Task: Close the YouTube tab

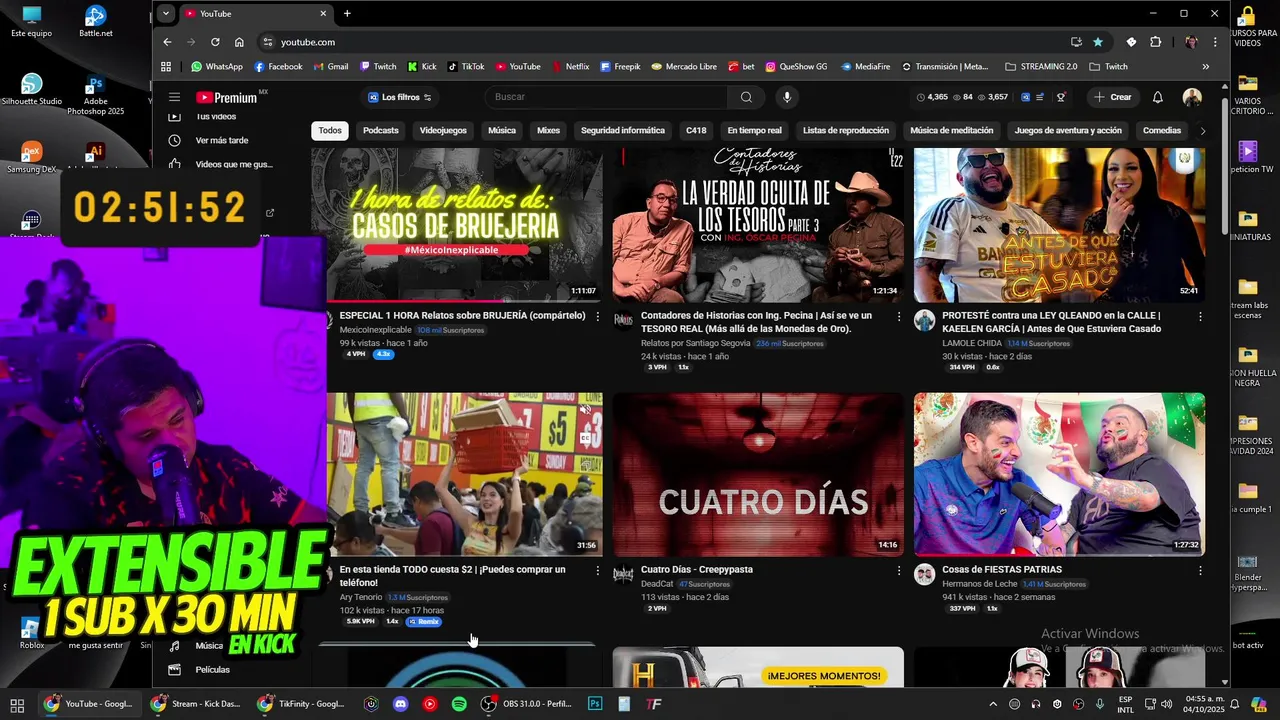Action: (x=323, y=13)
